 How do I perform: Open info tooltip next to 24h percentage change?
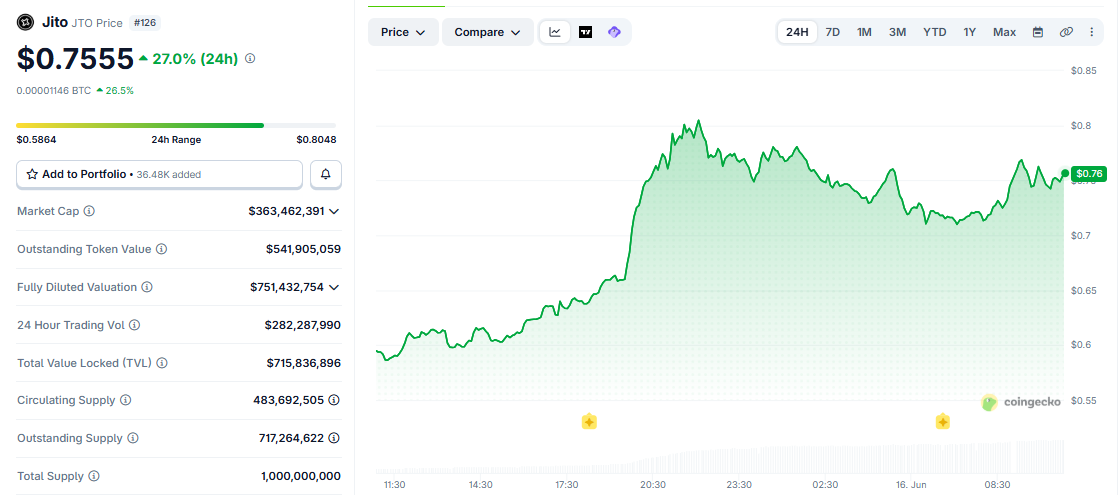[x=250, y=59]
